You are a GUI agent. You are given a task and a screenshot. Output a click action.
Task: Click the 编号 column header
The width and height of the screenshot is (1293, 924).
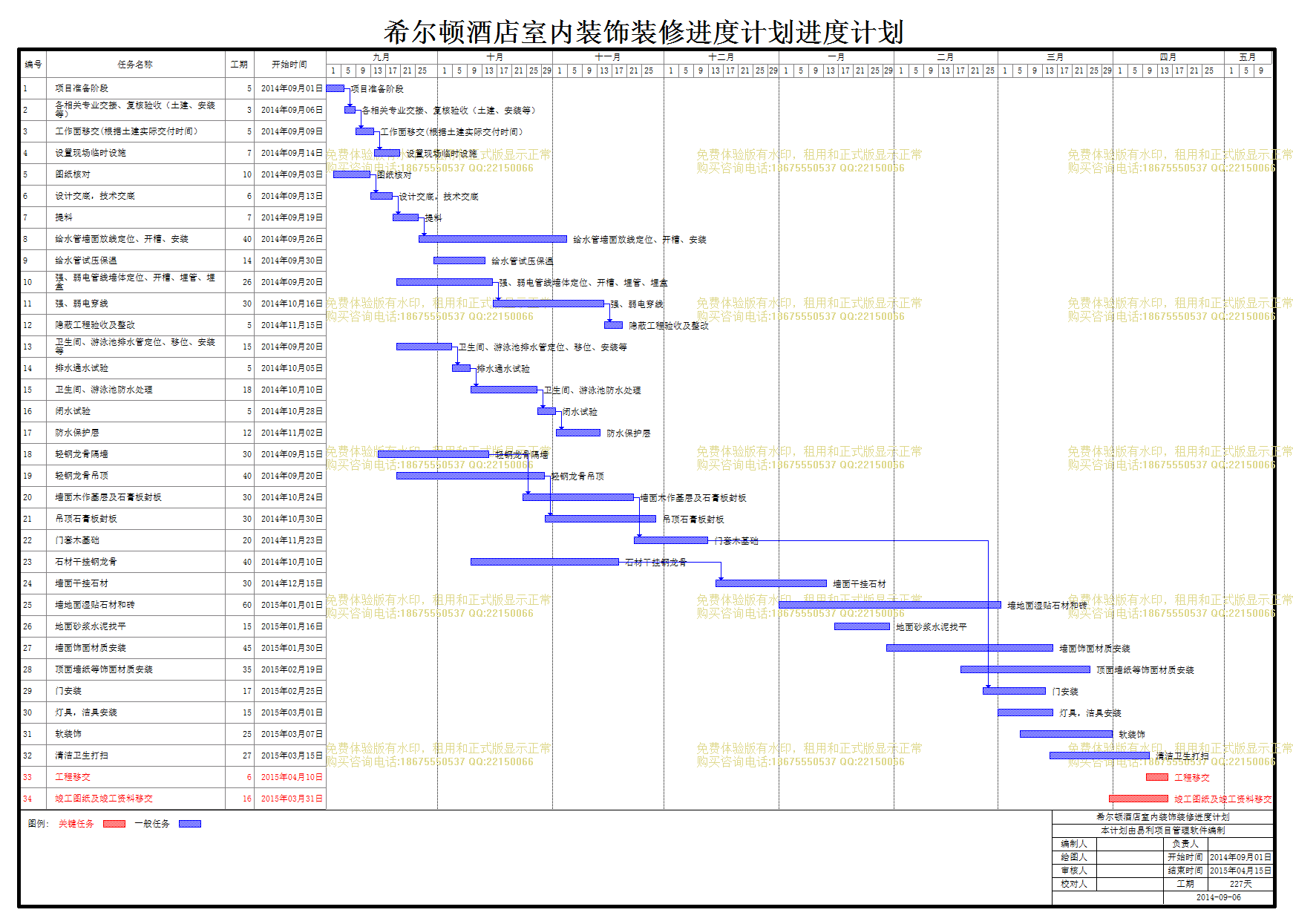pyautogui.click(x=33, y=65)
